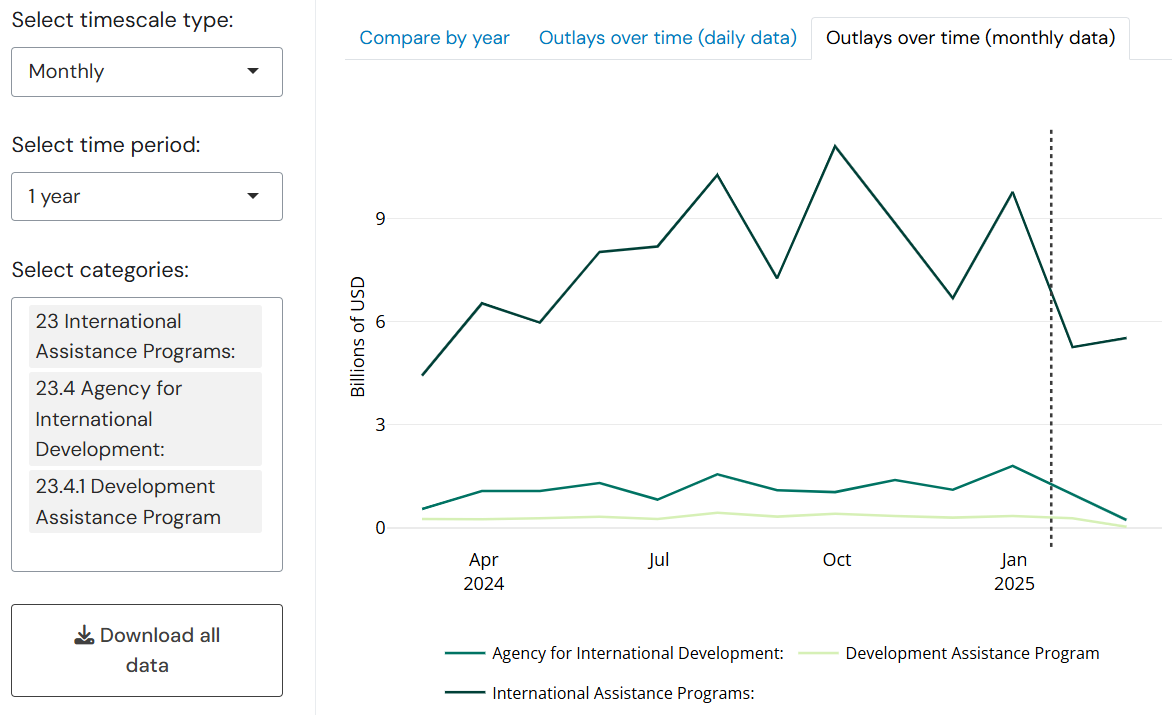1174x715 pixels.
Task: Open the timescale type dropdown arrow
Action: [x=252, y=71]
